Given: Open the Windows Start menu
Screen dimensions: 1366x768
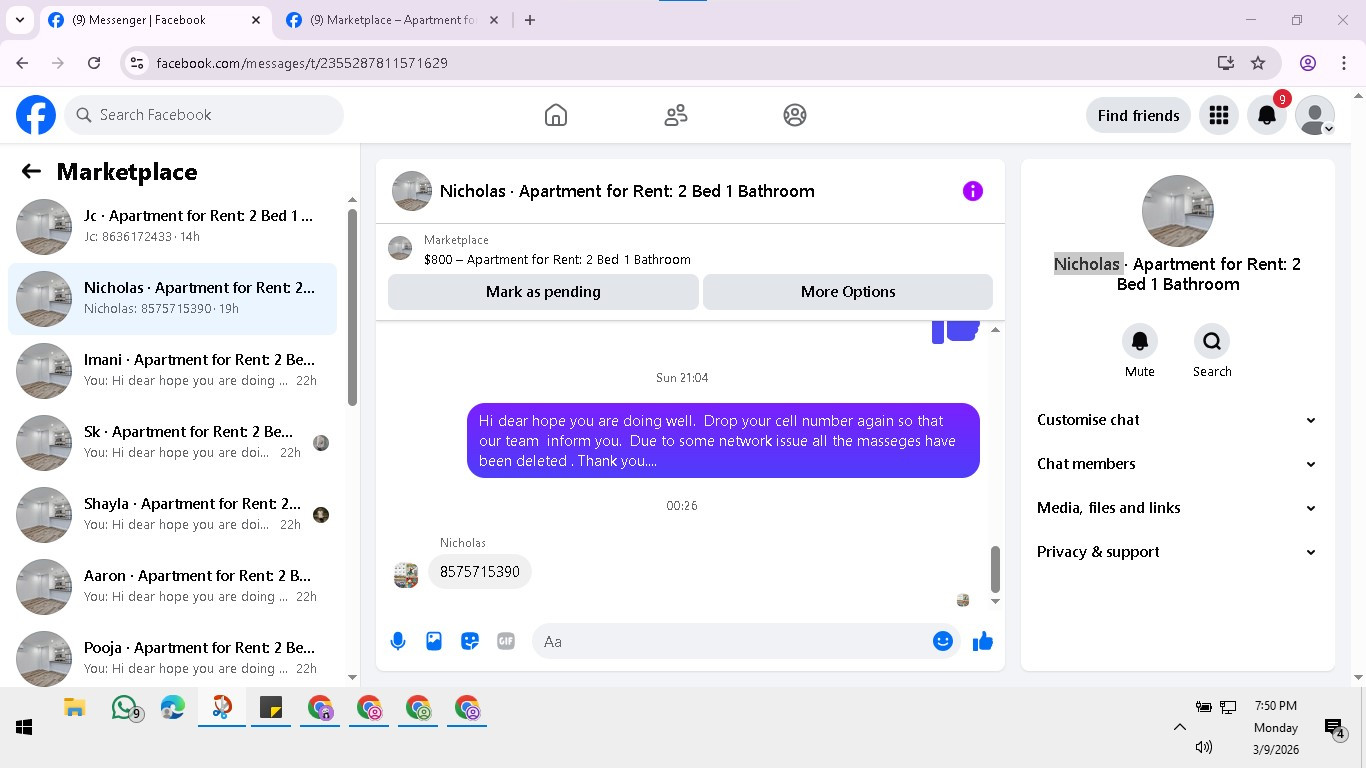Looking at the screenshot, I should coord(24,727).
